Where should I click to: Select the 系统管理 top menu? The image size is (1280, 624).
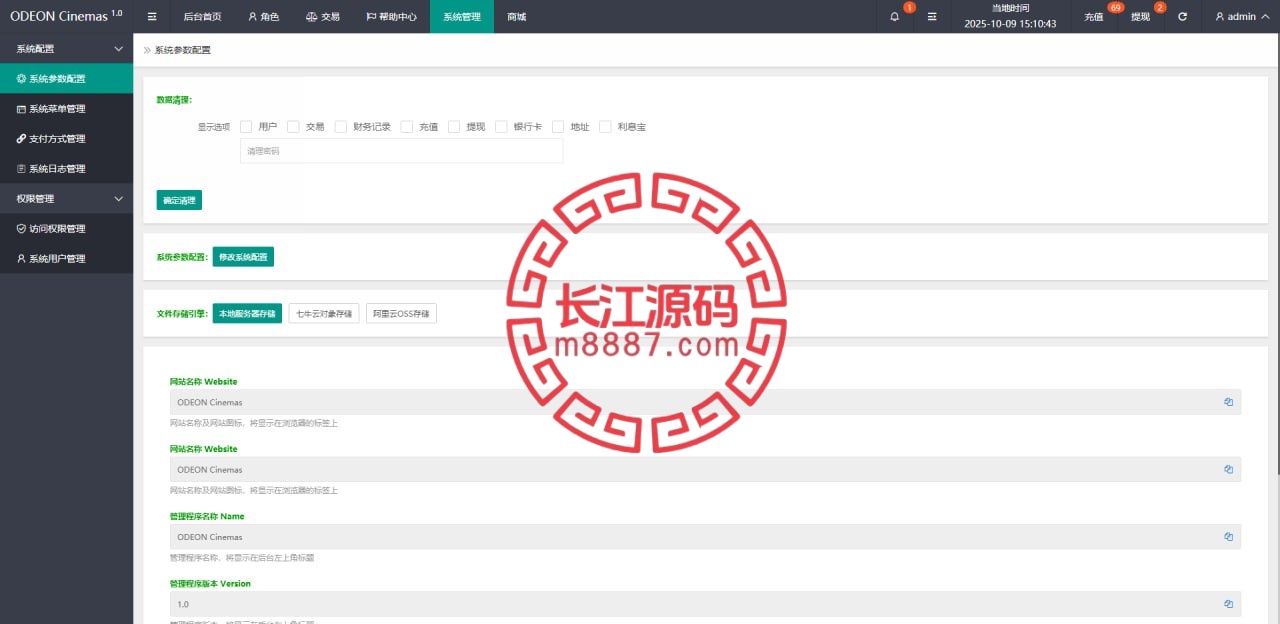pos(462,17)
